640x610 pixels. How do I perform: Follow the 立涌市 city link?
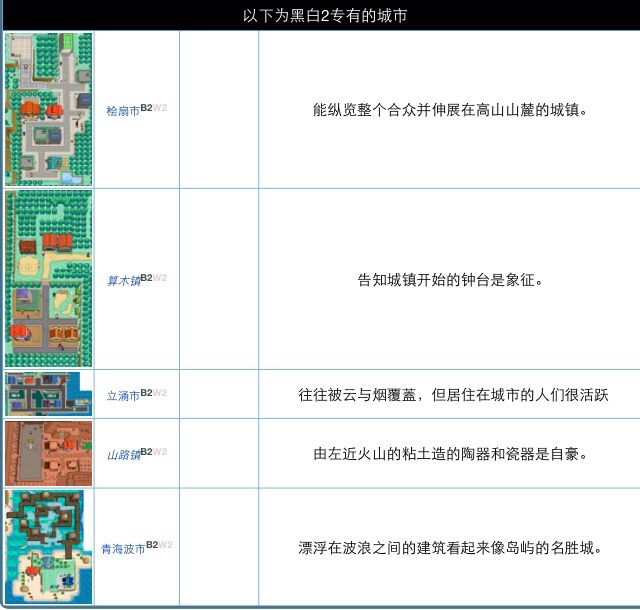[x=123, y=396]
